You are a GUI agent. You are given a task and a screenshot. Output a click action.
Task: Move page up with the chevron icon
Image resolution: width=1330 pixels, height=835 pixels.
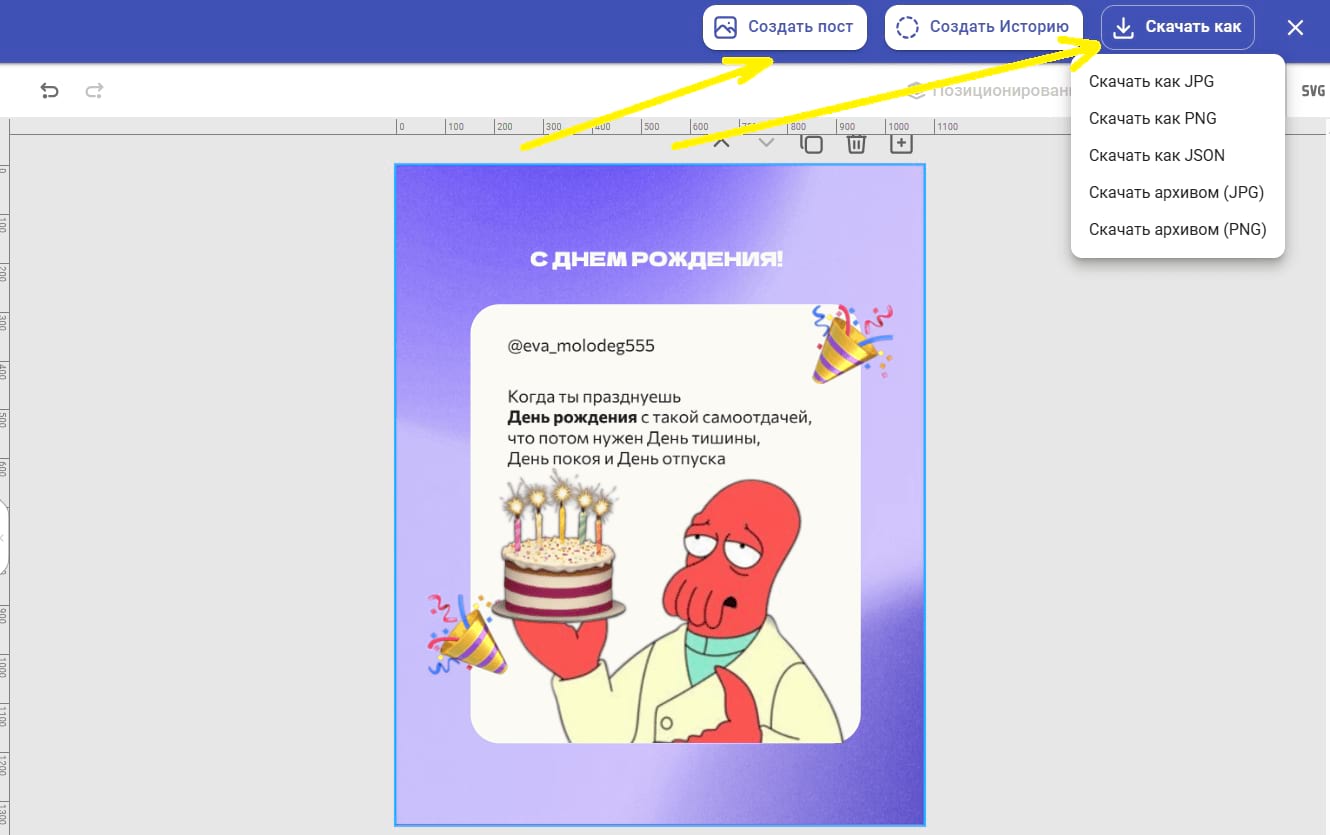click(x=721, y=143)
